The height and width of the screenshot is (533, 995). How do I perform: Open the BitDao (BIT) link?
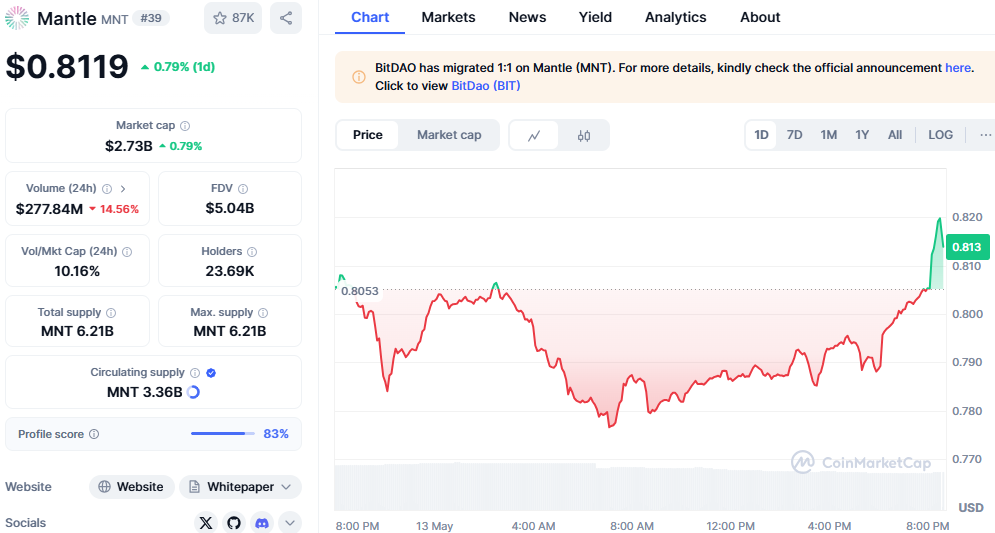[486, 86]
